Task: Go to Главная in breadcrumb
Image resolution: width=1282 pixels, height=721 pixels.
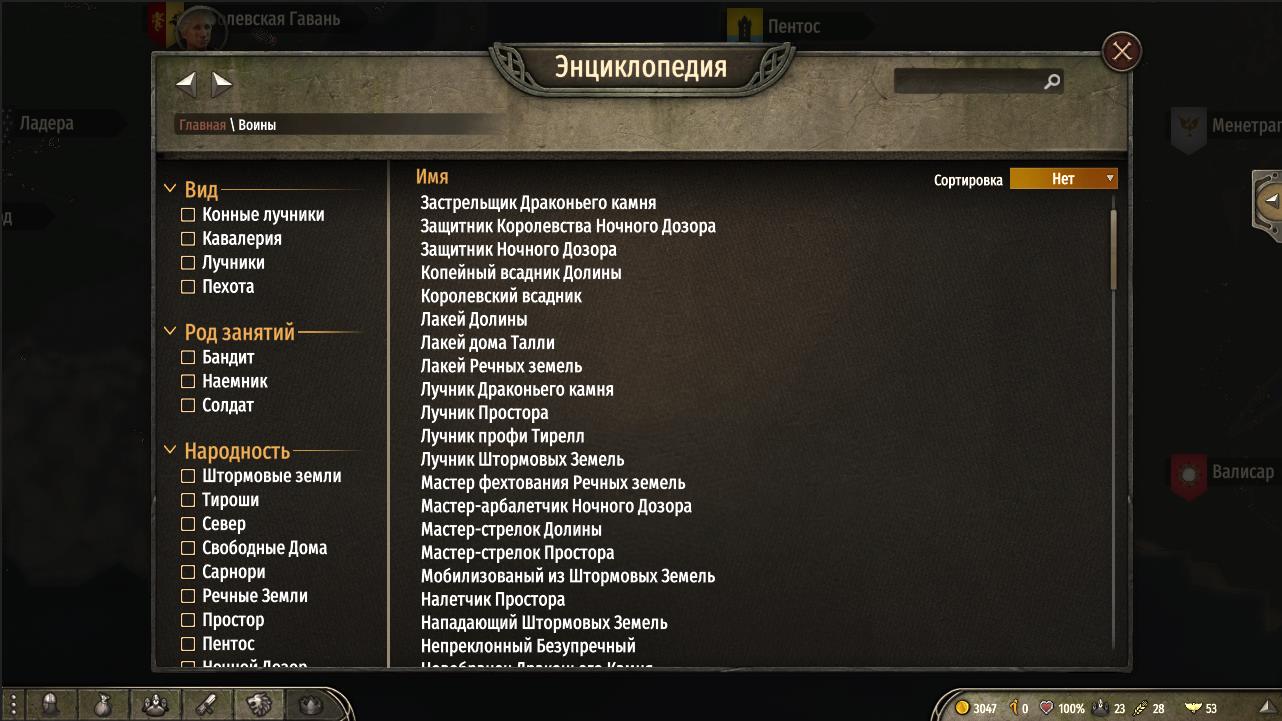Action: 202,125
